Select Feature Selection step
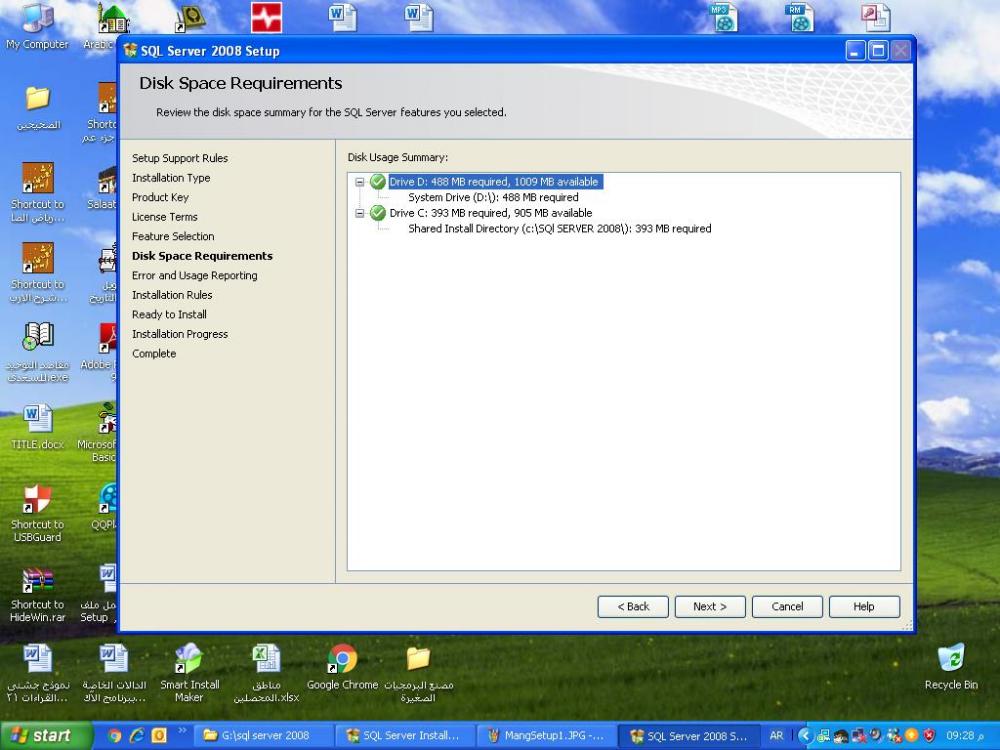Image resolution: width=1000 pixels, height=750 pixels. pos(173,236)
